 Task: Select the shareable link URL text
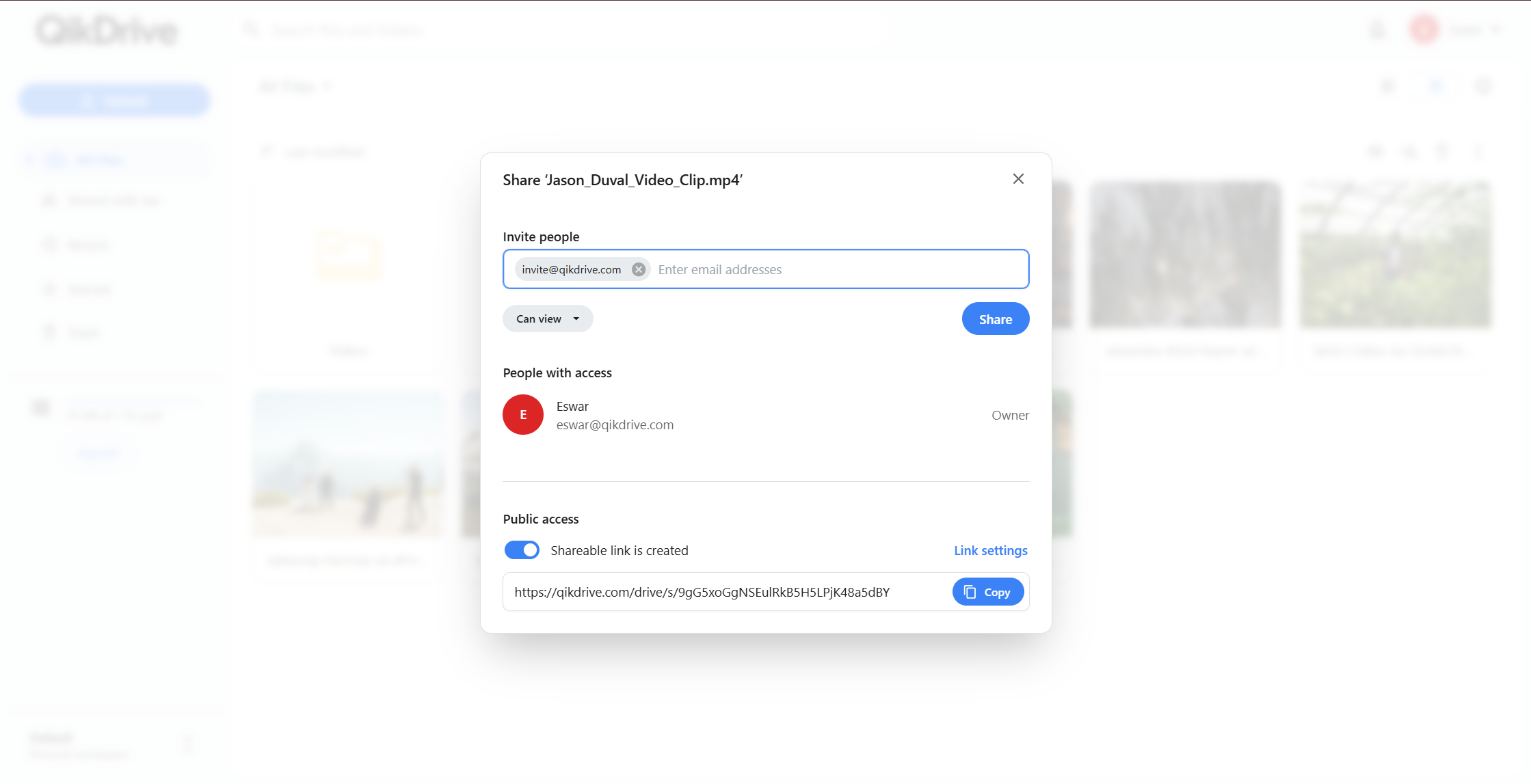click(702, 593)
